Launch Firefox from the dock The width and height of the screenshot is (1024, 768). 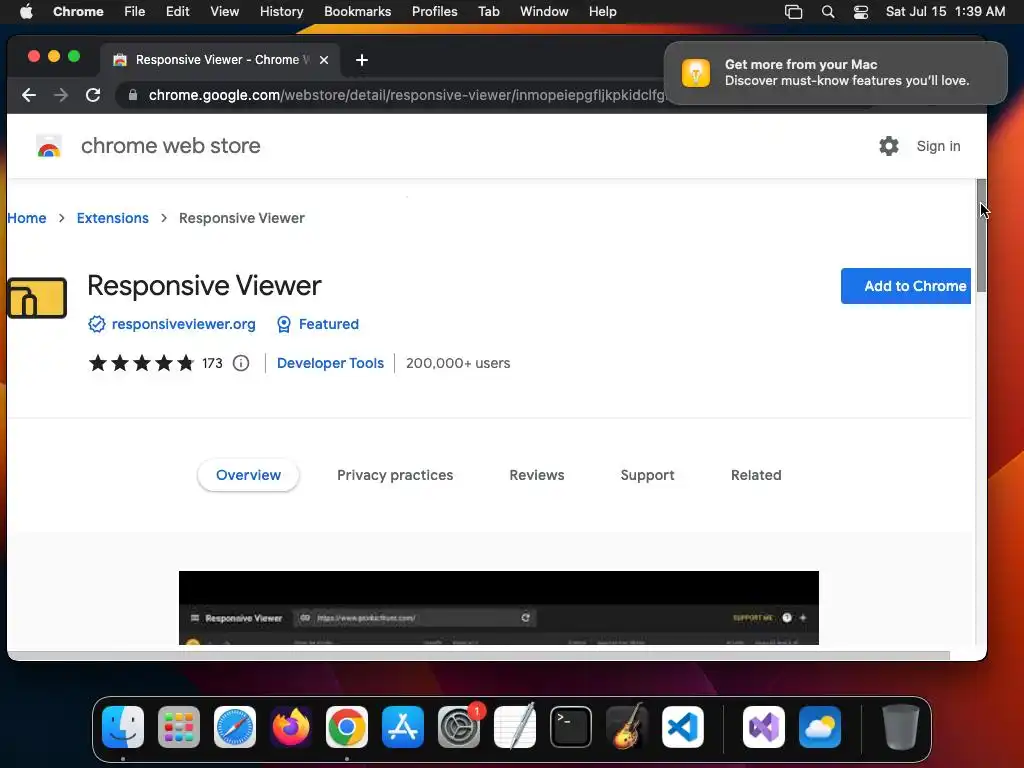(291, 727)
